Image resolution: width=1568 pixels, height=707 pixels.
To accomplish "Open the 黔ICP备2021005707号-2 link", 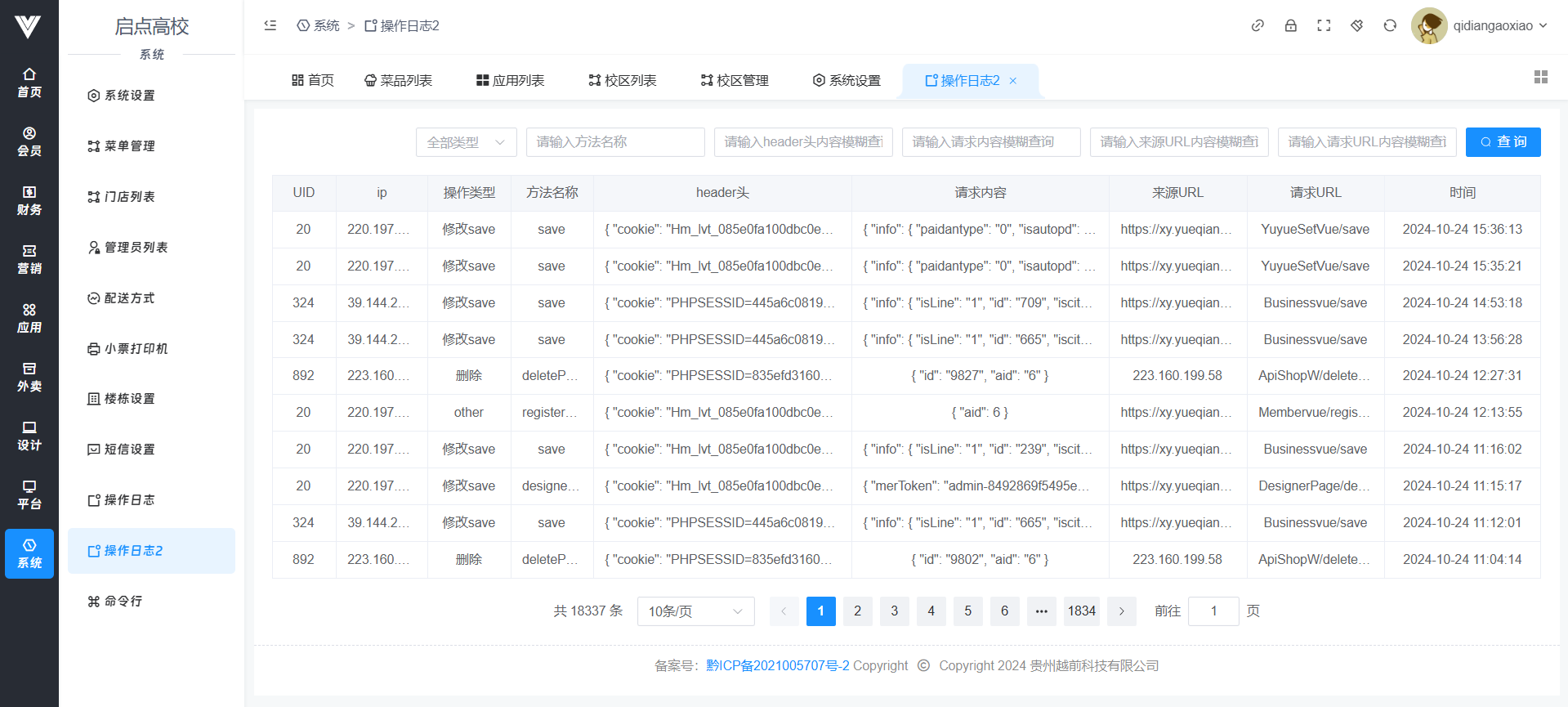I will 777,665.
